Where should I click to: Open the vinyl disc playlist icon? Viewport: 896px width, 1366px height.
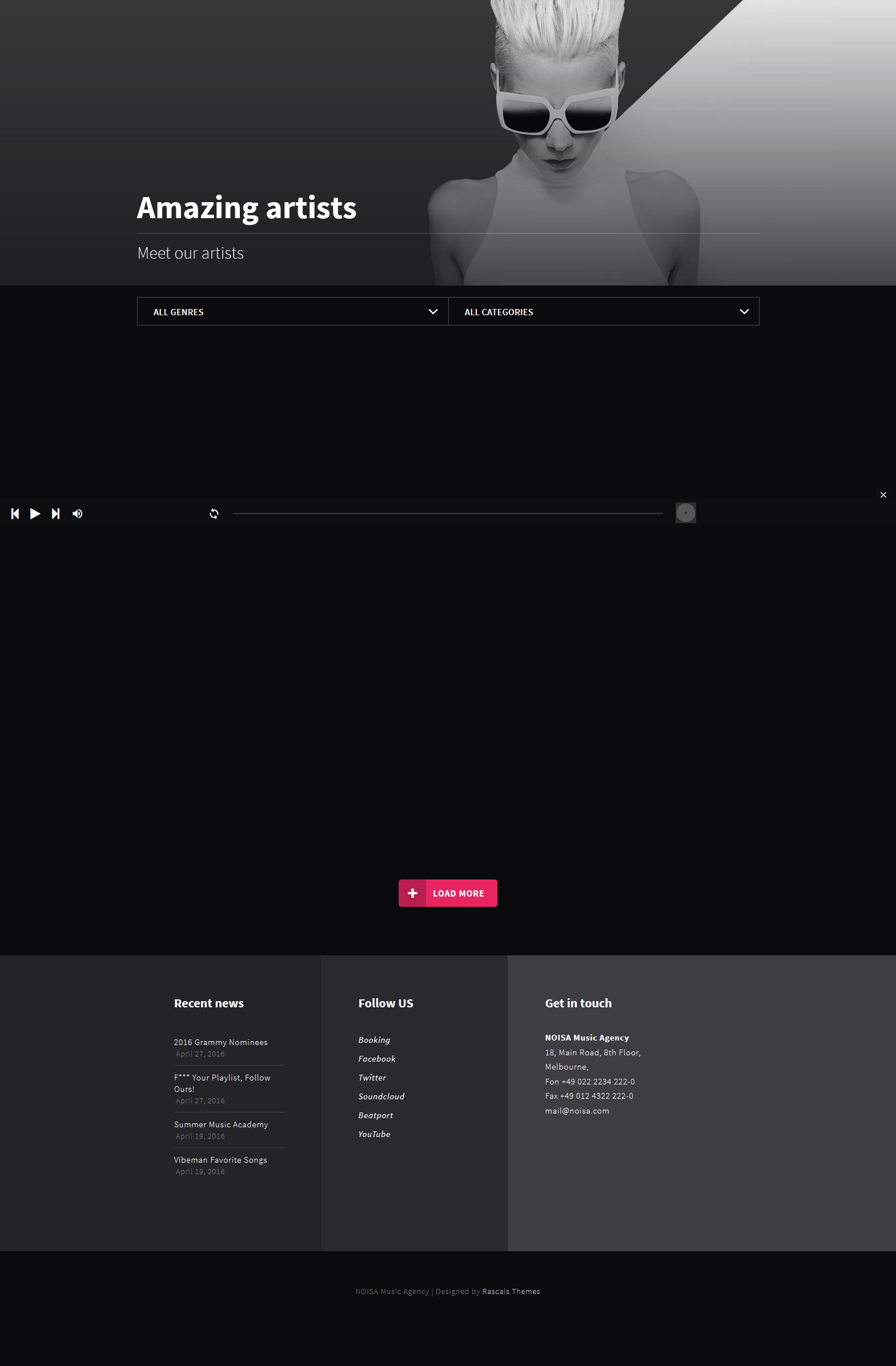point(685,513)
